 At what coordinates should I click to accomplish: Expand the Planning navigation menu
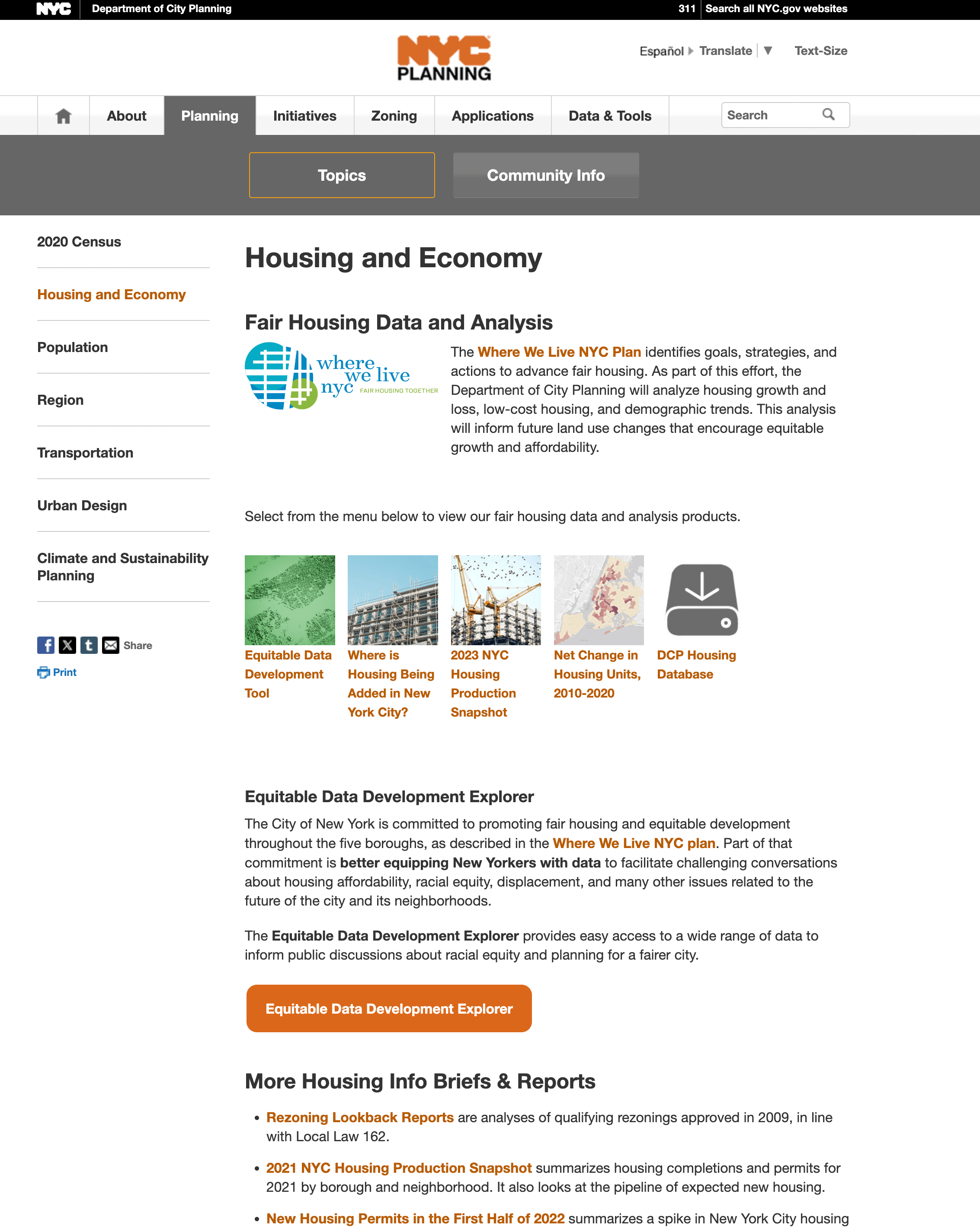209,115
